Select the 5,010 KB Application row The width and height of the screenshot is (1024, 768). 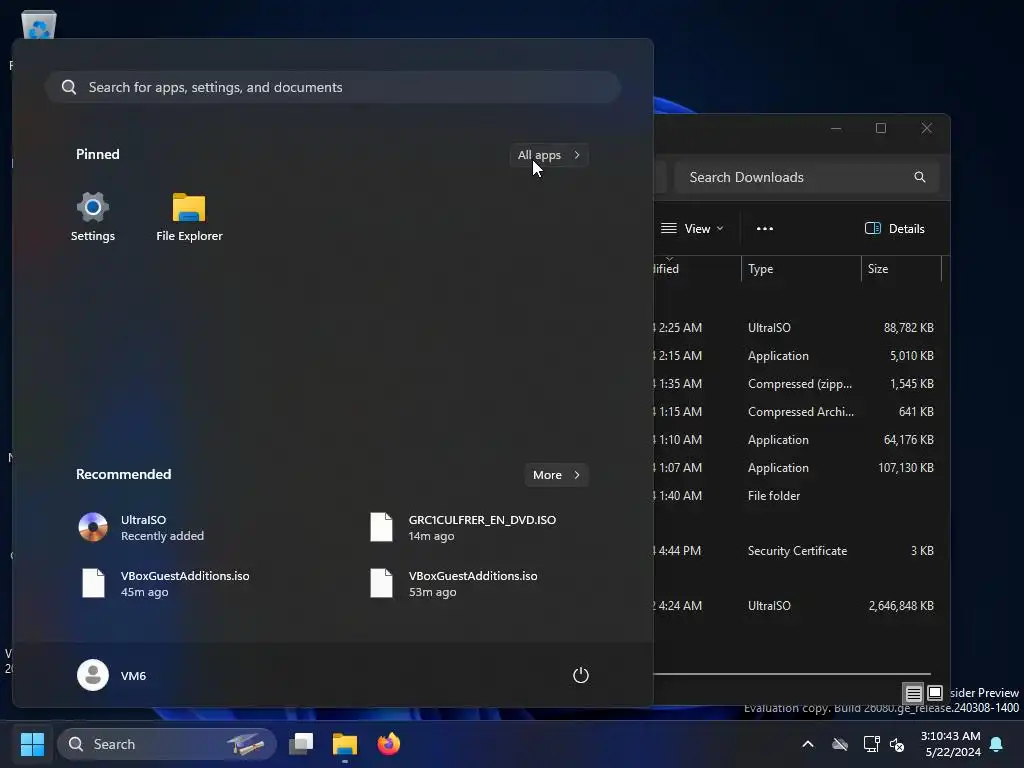point(797,356)
